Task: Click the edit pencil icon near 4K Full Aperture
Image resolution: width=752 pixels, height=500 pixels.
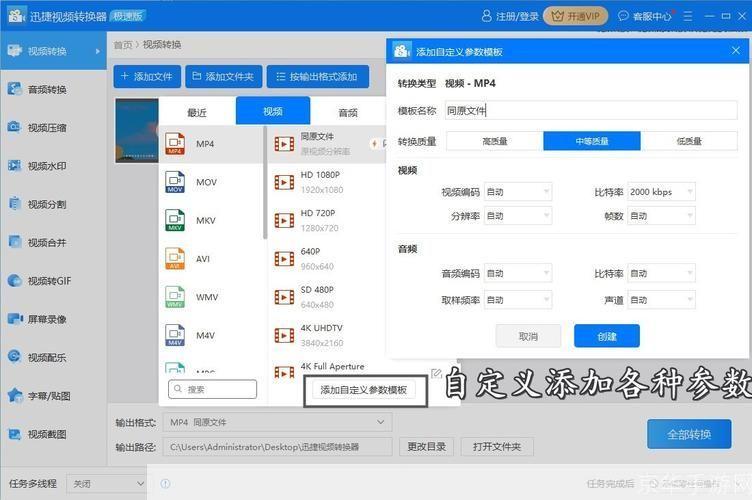Action: point(436,373)
